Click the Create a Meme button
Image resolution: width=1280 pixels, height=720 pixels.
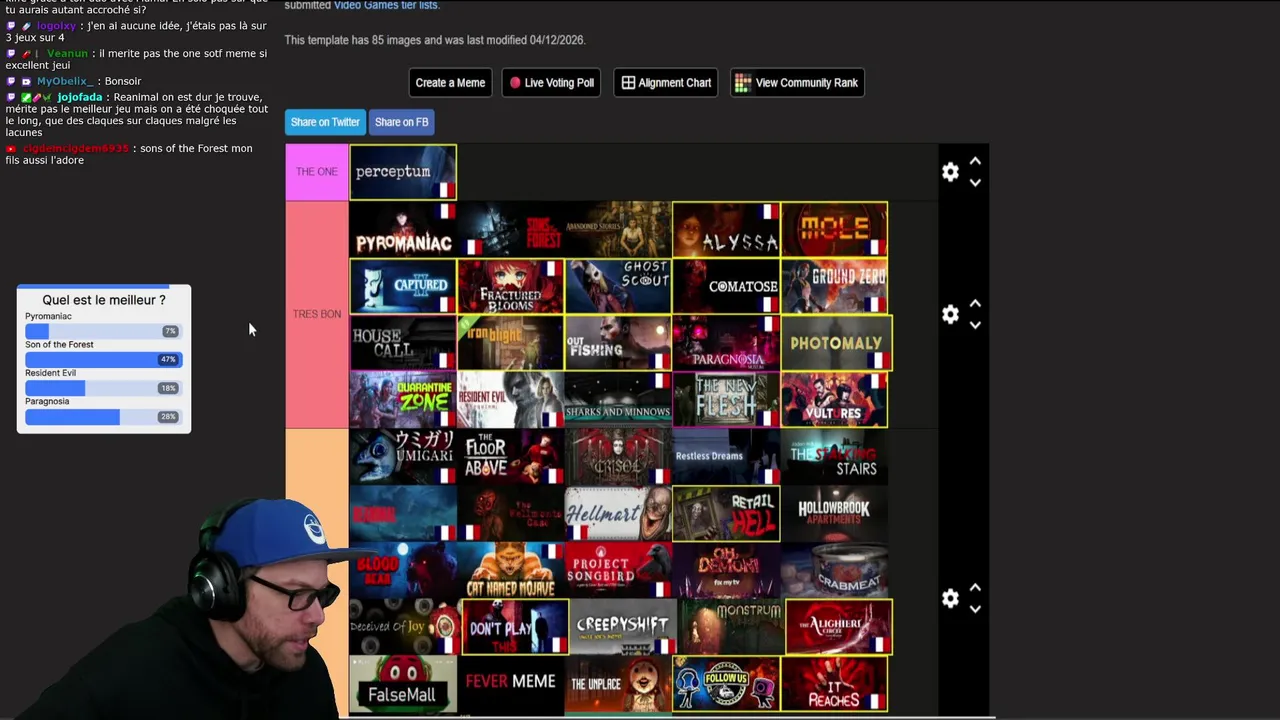pyautogui.click(x=450, y=83)
